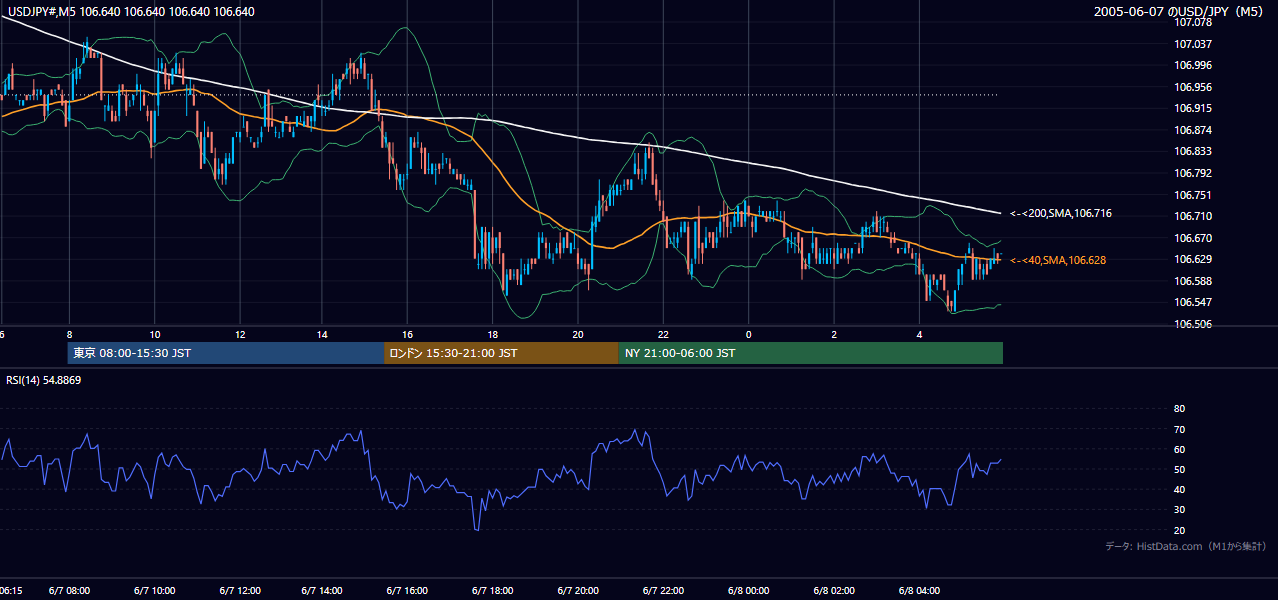Click hour tick 22 under the price chart
Viewport: 1278px width, 600px height.
[x=663, y=333]
